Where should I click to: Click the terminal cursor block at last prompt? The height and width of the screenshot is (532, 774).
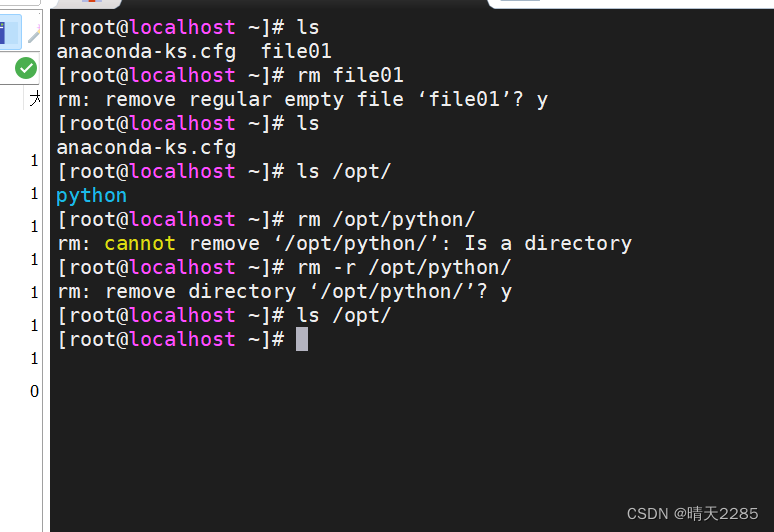(302, 340)
